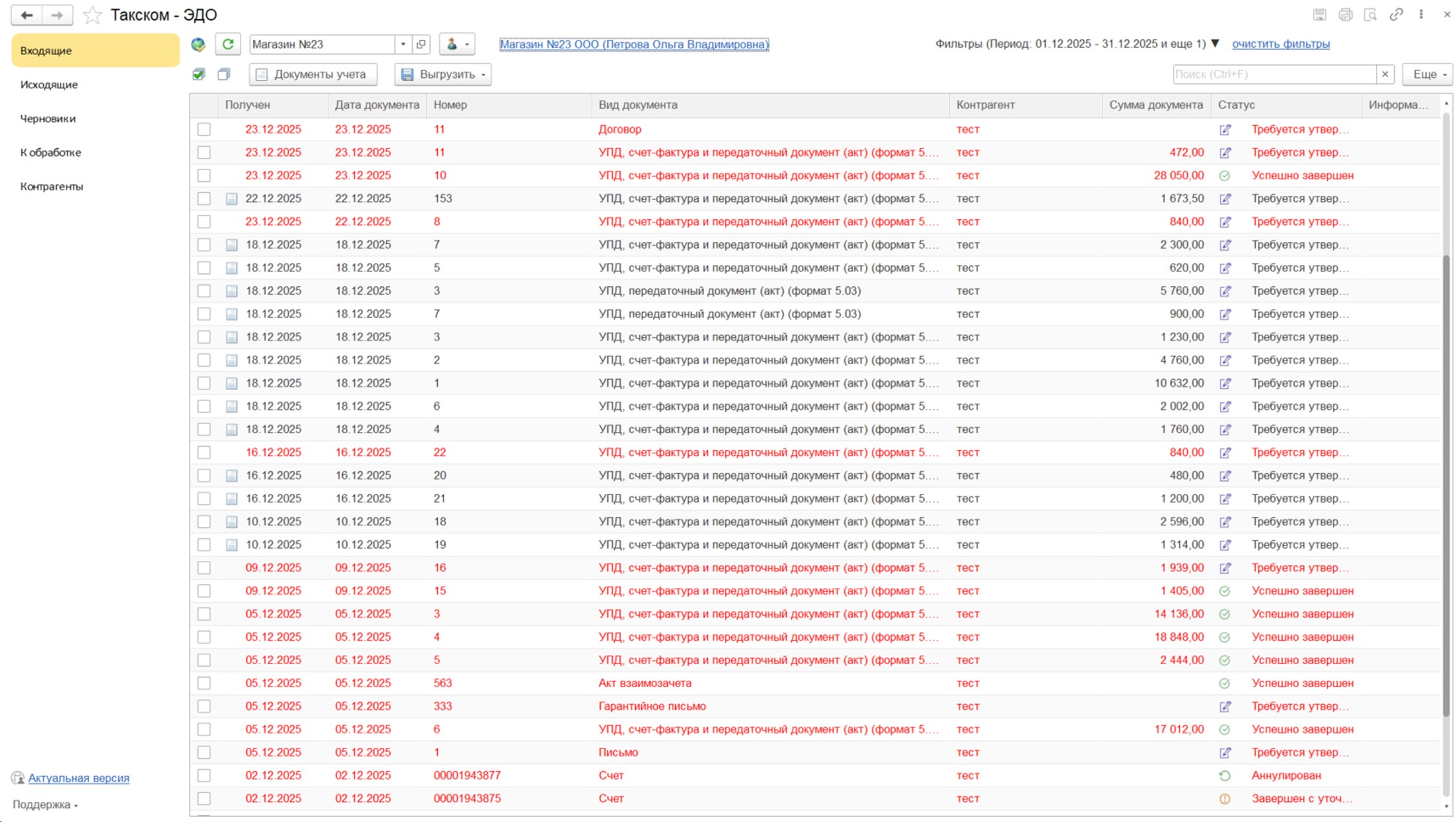This screenshot has height=822, width=1456.
Task: Click the globe connection status icon
Action: click(199, 44)
